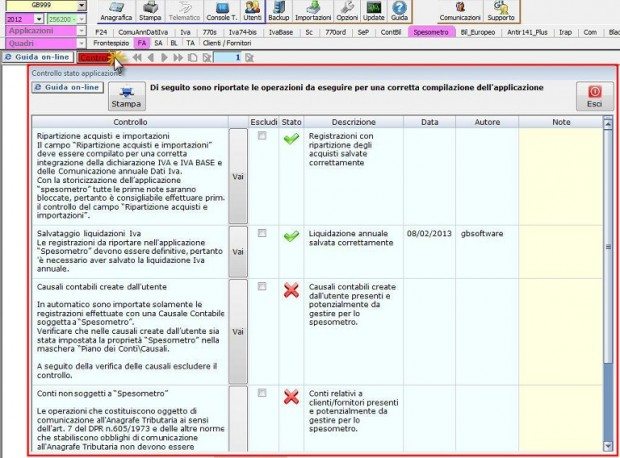This screenshot has height=458, width=620.
Task: Select the SA quadro tab
Action: click(x=158, y=43)
